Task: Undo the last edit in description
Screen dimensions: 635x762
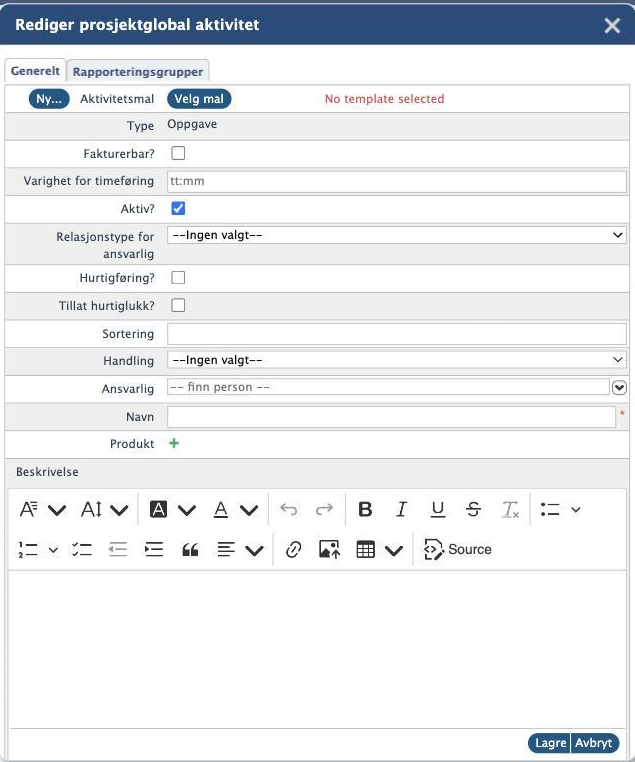Action: [289, 509]
